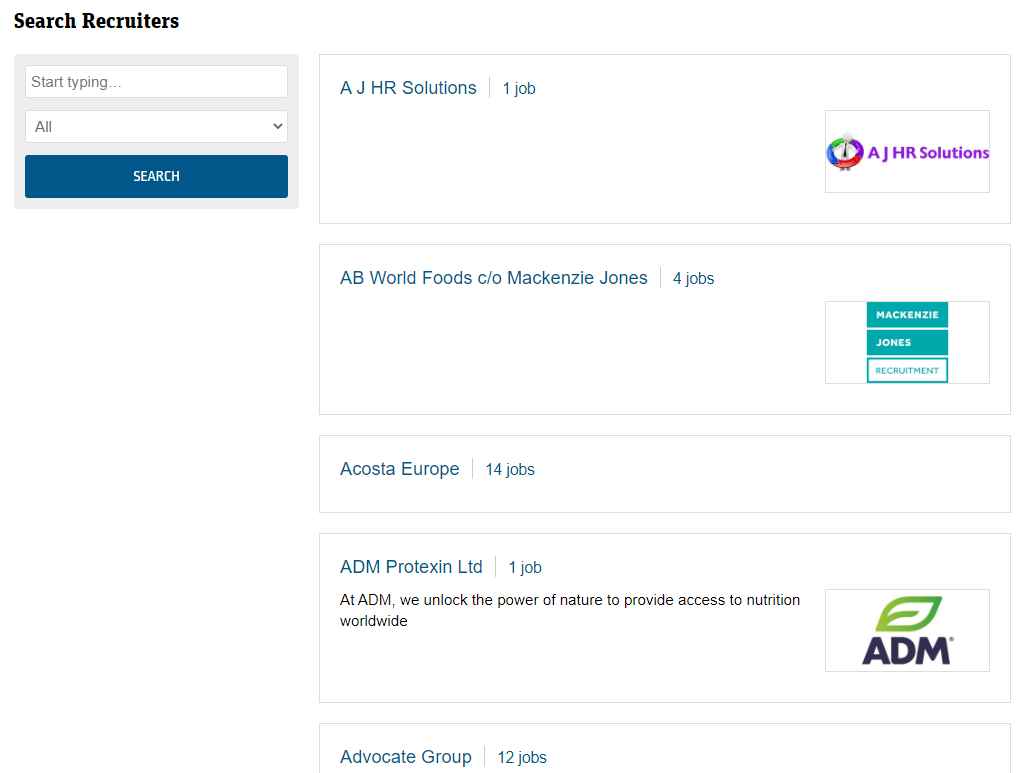Image resolution: width=1029 pixels, height=773 pixels.
Task: View the 1 job from ADM Protexin
Action: click(525, 568)
